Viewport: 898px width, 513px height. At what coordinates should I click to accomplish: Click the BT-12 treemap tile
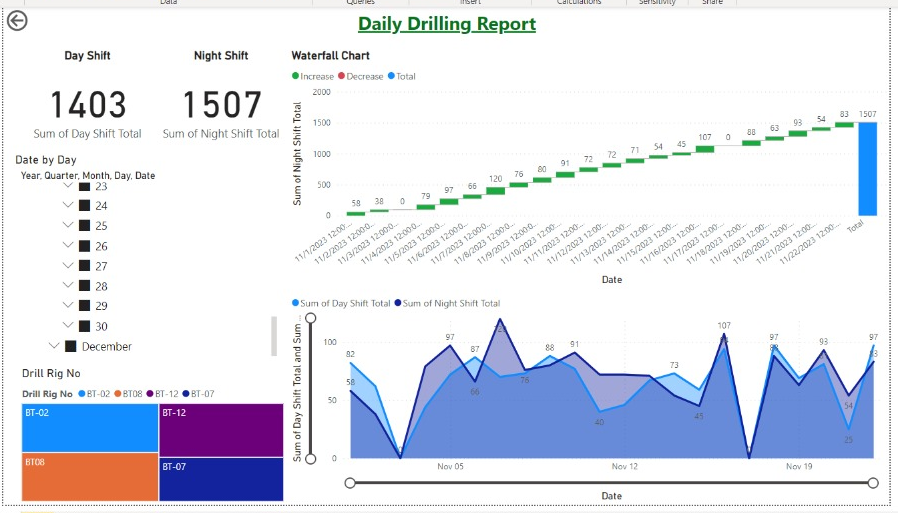pos(220,428)
